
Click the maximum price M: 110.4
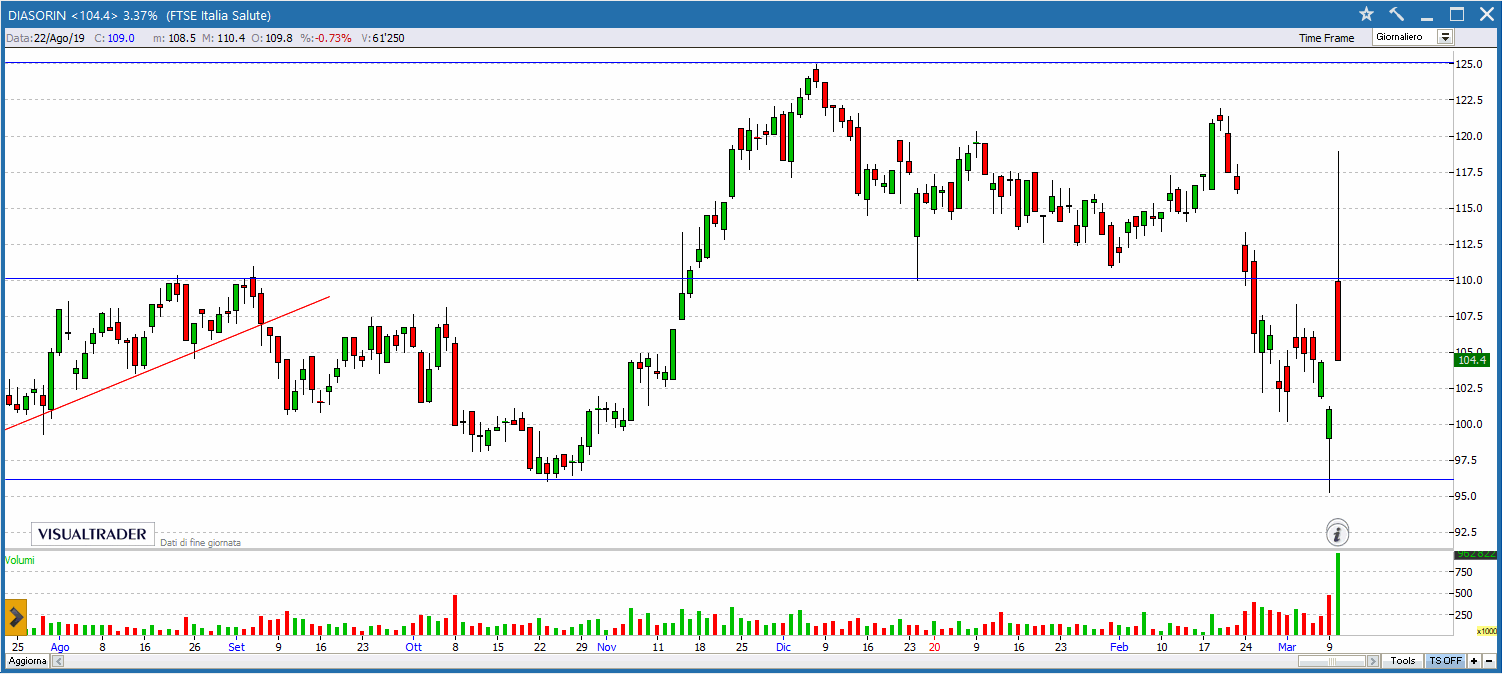pos(223,38)
